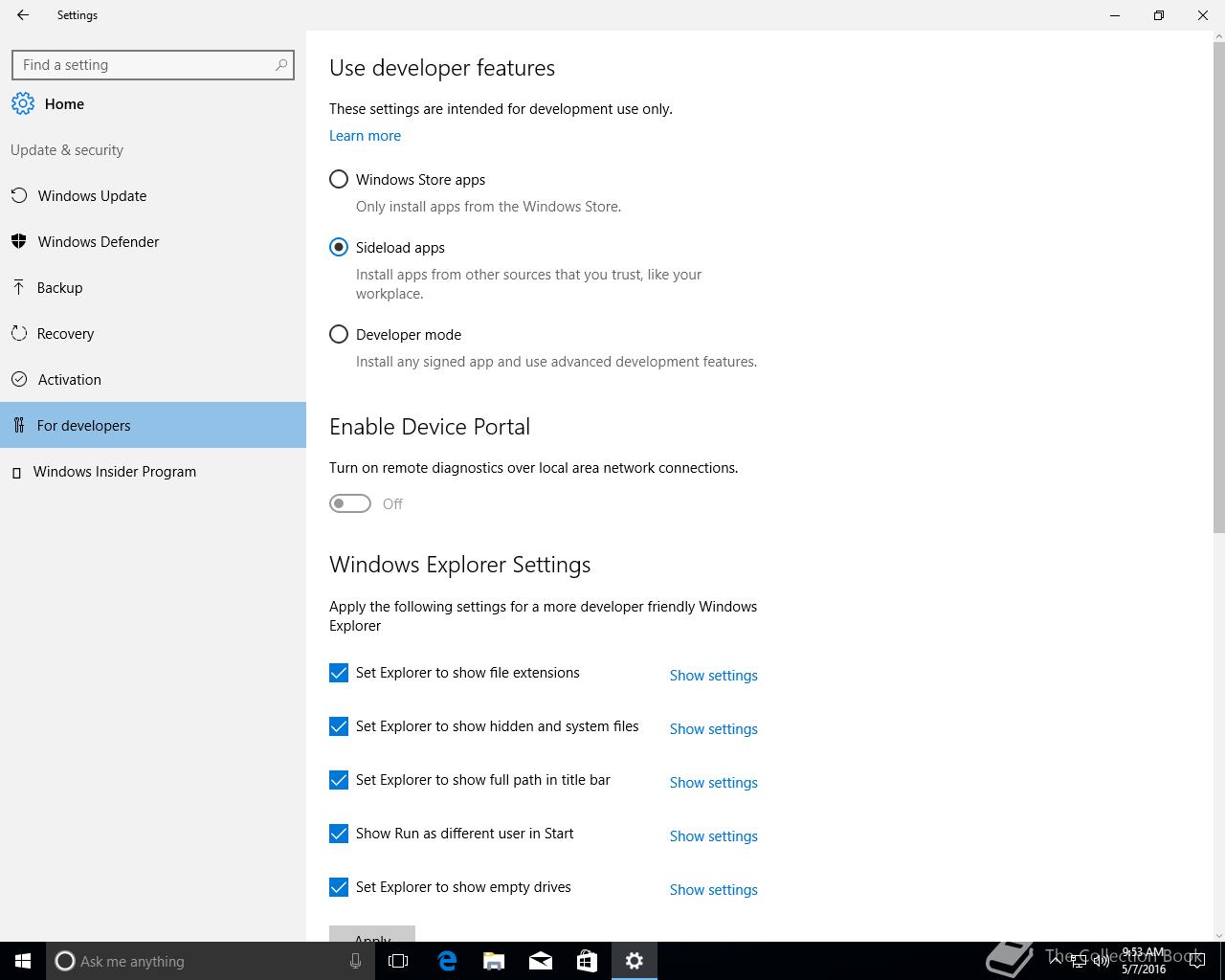Viewport: 1225px width, 980px height.
Task: Click the Activation checkmark circle icon
Action: coord(18,379)
